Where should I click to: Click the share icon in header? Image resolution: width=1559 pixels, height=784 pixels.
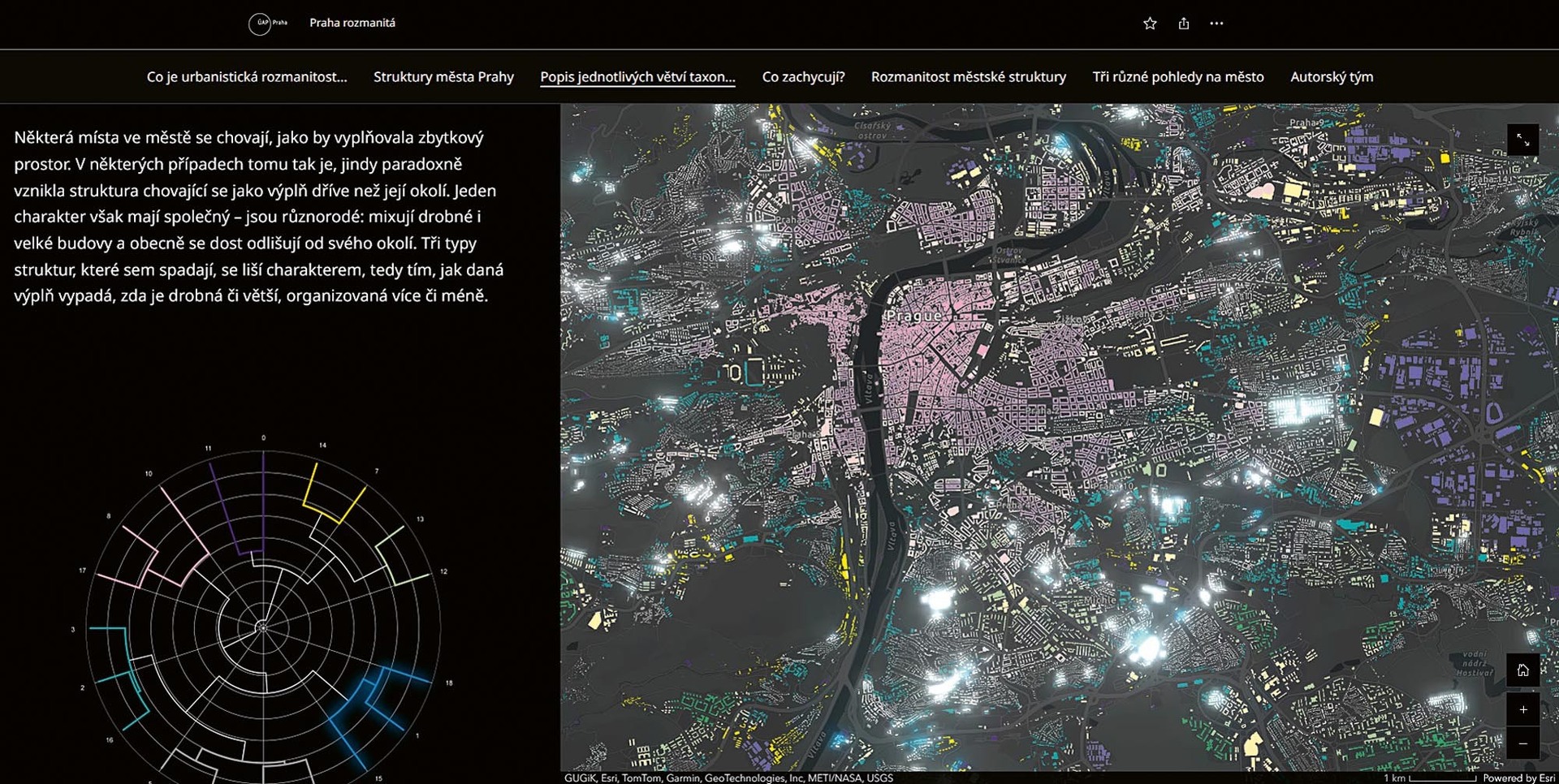click(1184, 24)
